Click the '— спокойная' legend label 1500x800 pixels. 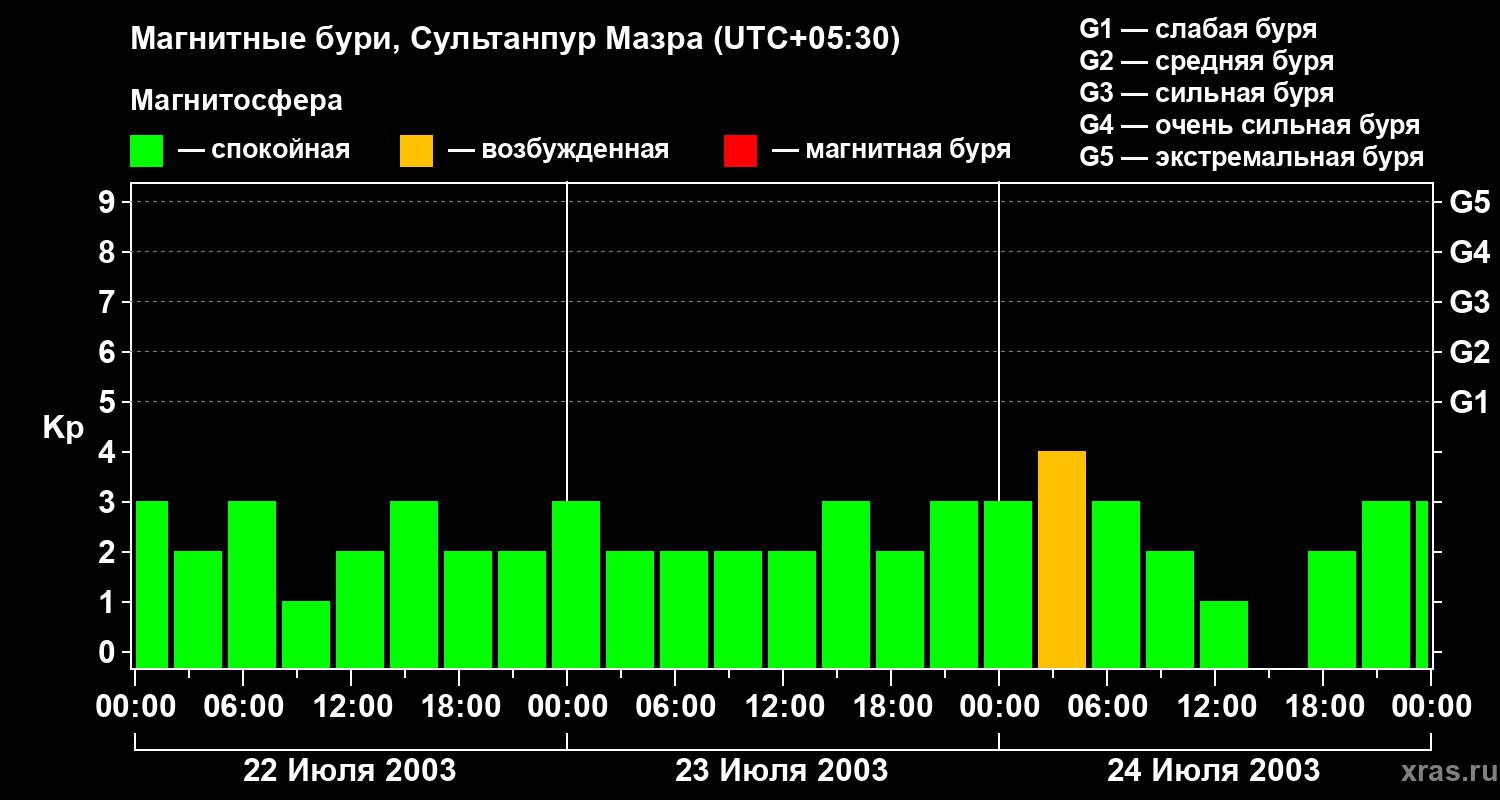tap(264, 151)
